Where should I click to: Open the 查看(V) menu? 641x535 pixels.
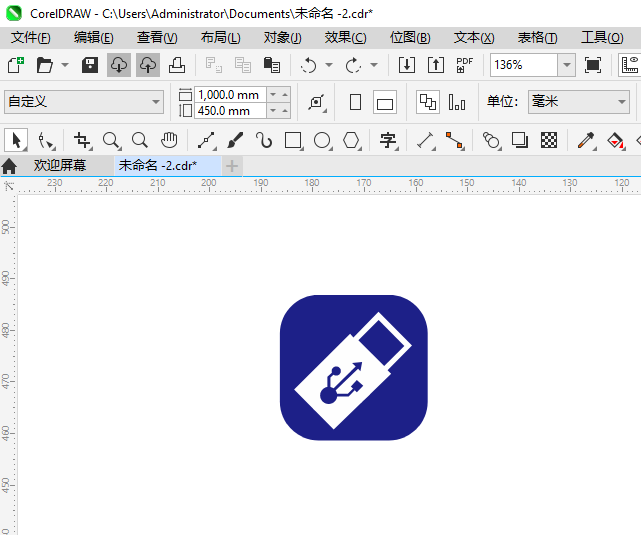[157, 38]
